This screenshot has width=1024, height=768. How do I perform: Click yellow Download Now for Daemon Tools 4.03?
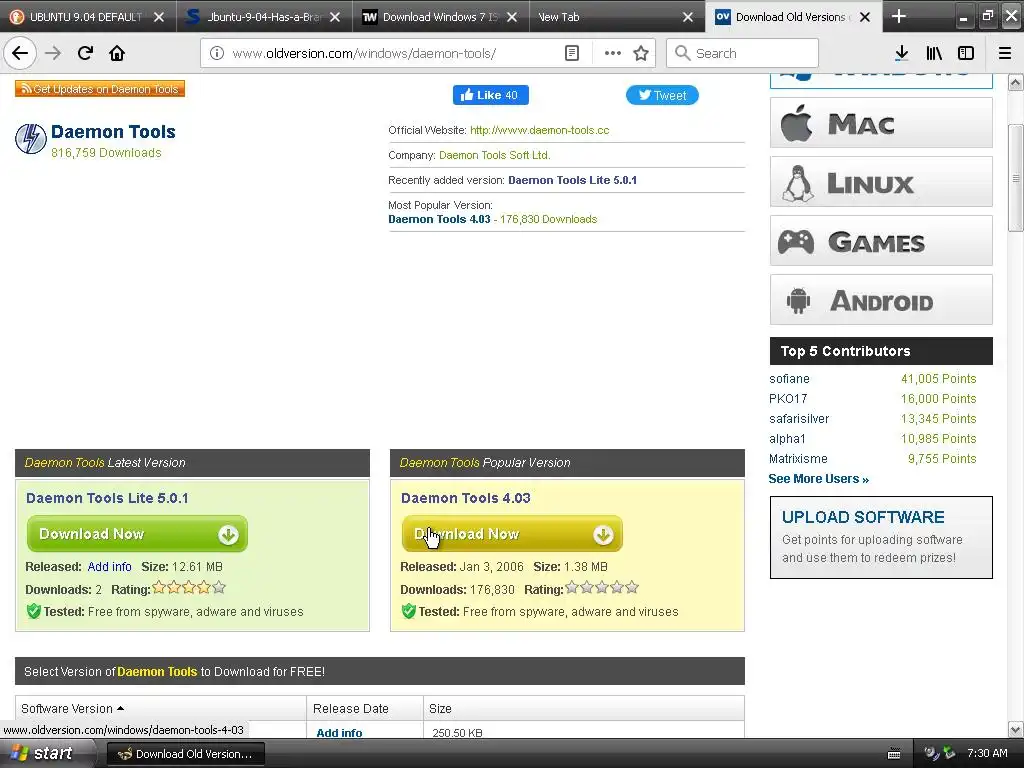[512, 534]
